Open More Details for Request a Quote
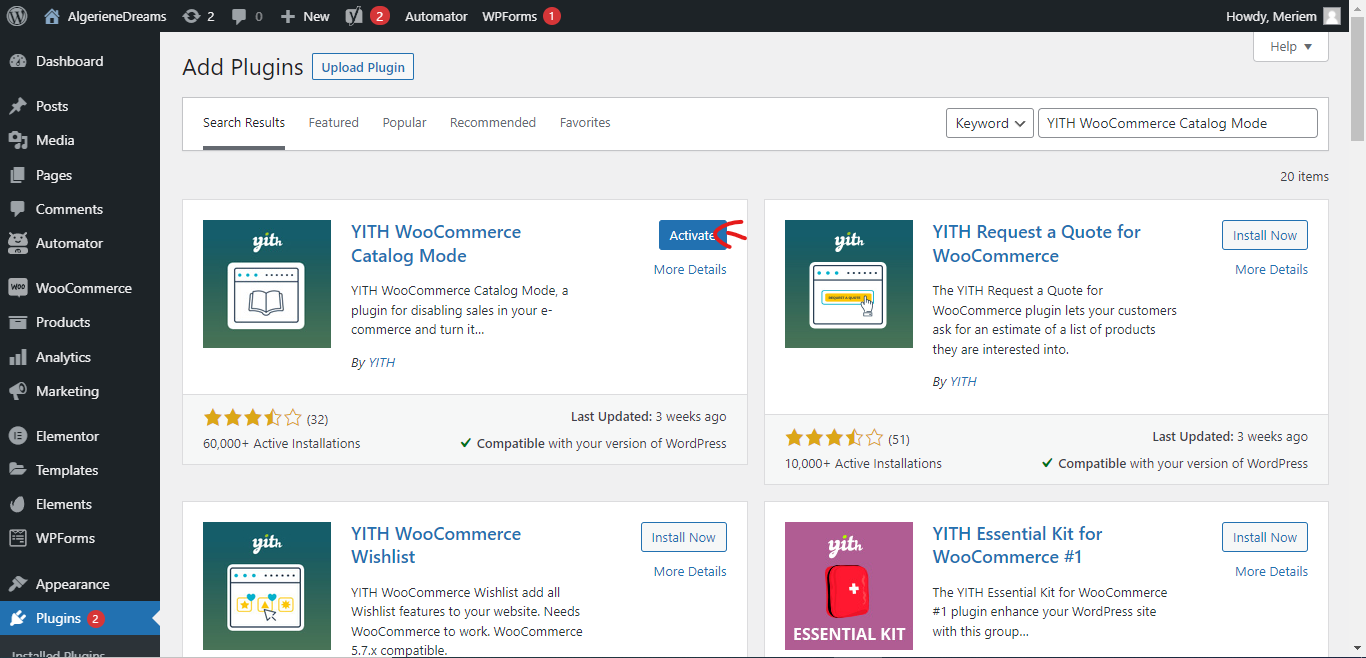Screen dimensions: 1366x658 tap(1271, 269)
